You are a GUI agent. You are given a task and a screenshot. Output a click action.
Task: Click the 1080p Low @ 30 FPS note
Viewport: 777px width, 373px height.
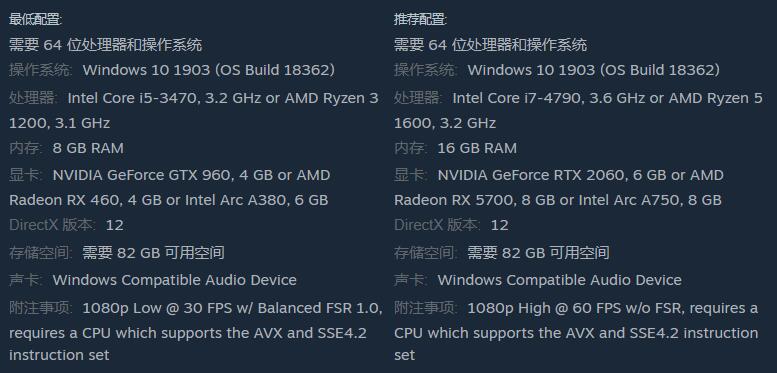[232, 308]
